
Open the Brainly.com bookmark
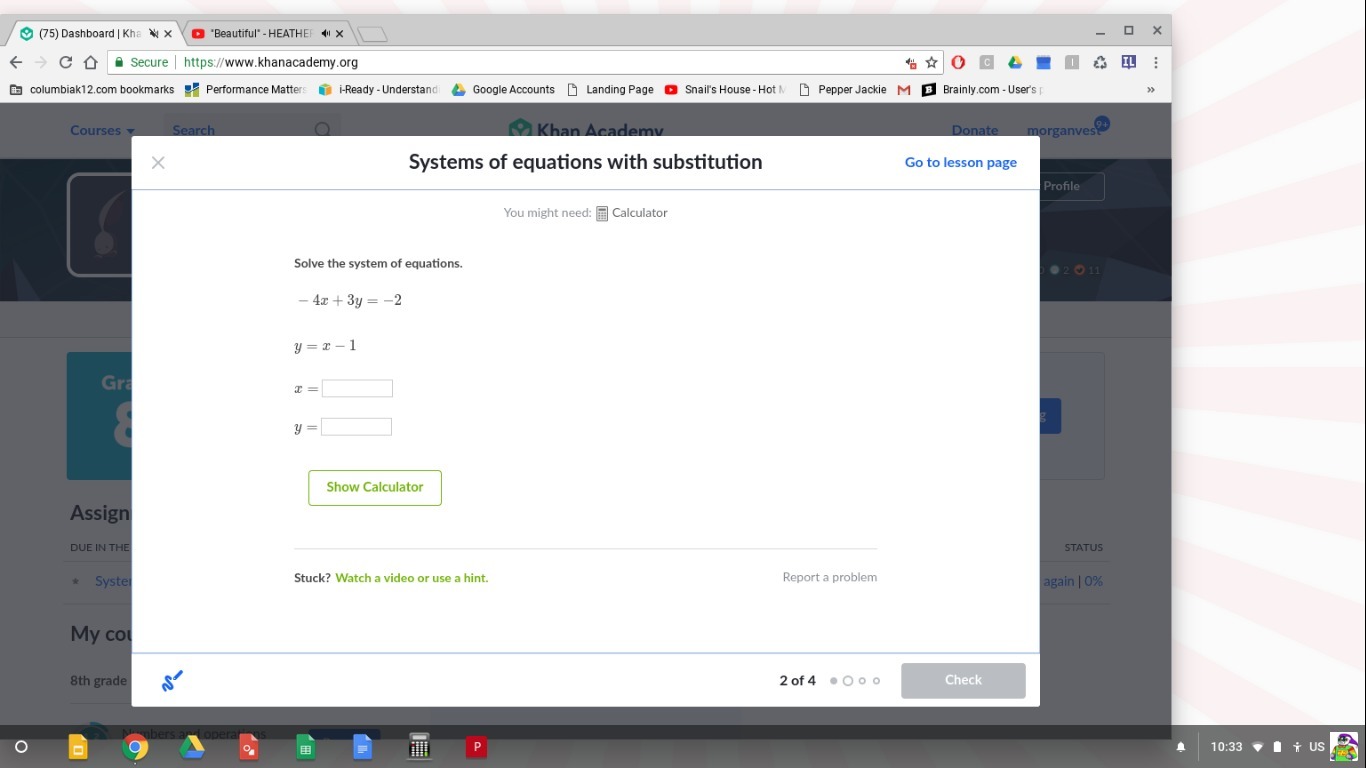982,89
